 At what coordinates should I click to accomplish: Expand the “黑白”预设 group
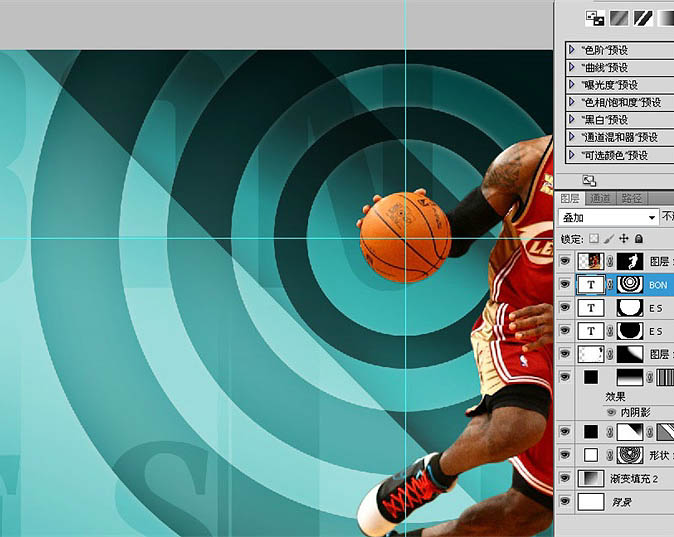click(572, 119)
